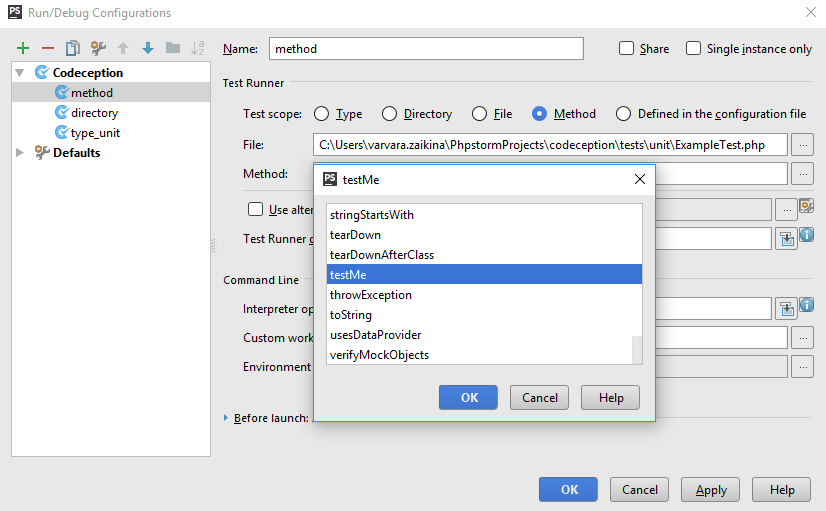Viewport: 826px width, 511px height.
Task: Cancel the testMe method dialog
Action: pos(539,398)
